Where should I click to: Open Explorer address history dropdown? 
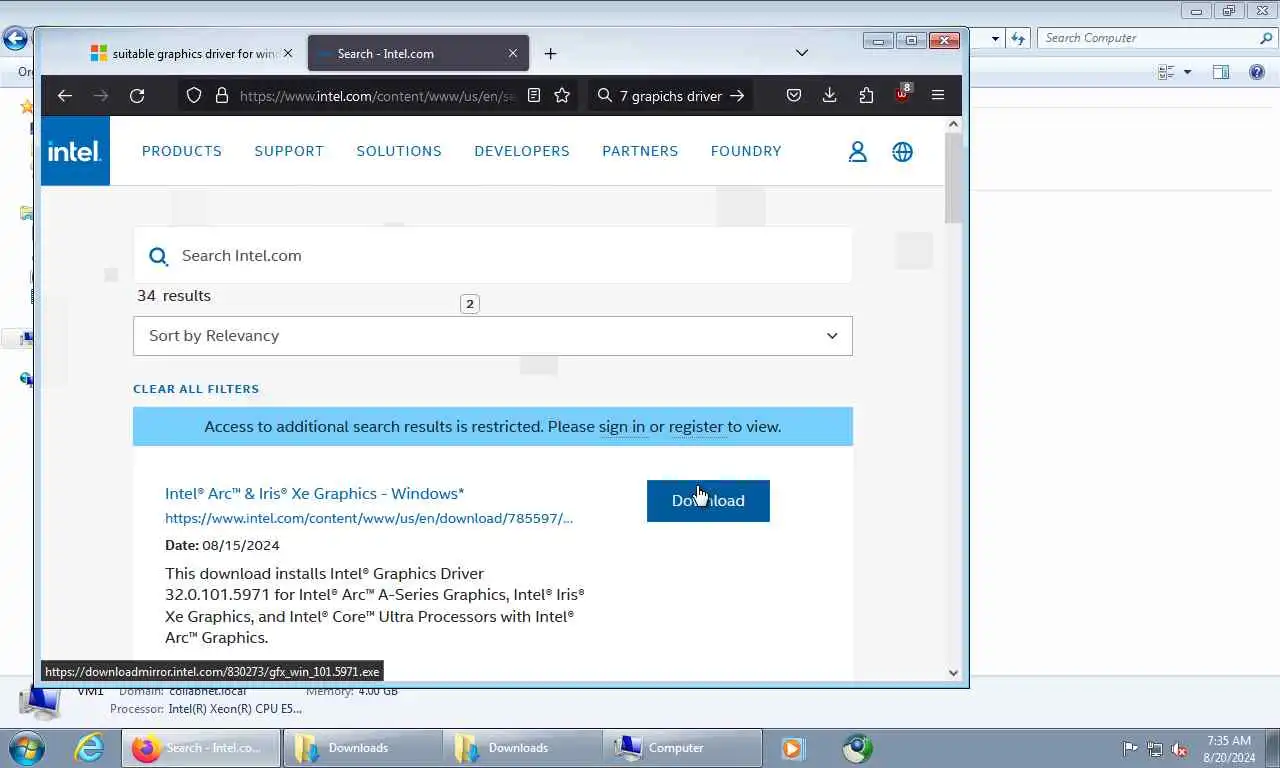tap(995, 38)
